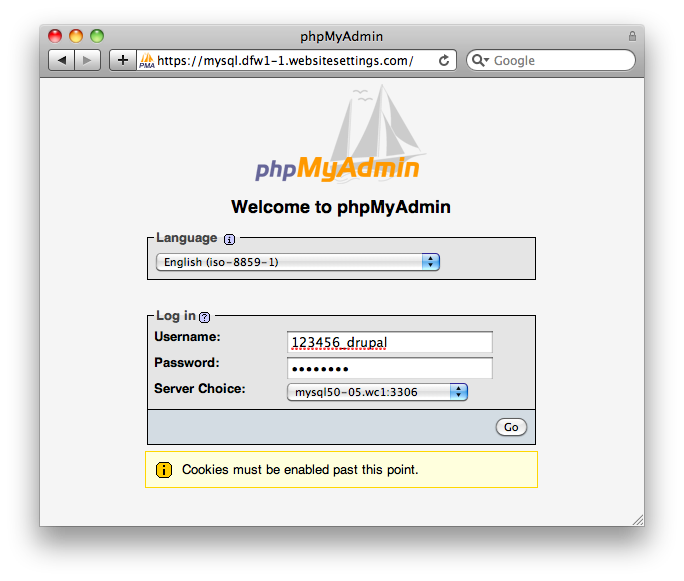Open the Language dropdown English (iso-8859-1)
This screenshot has width=684, height=581.
298,262
